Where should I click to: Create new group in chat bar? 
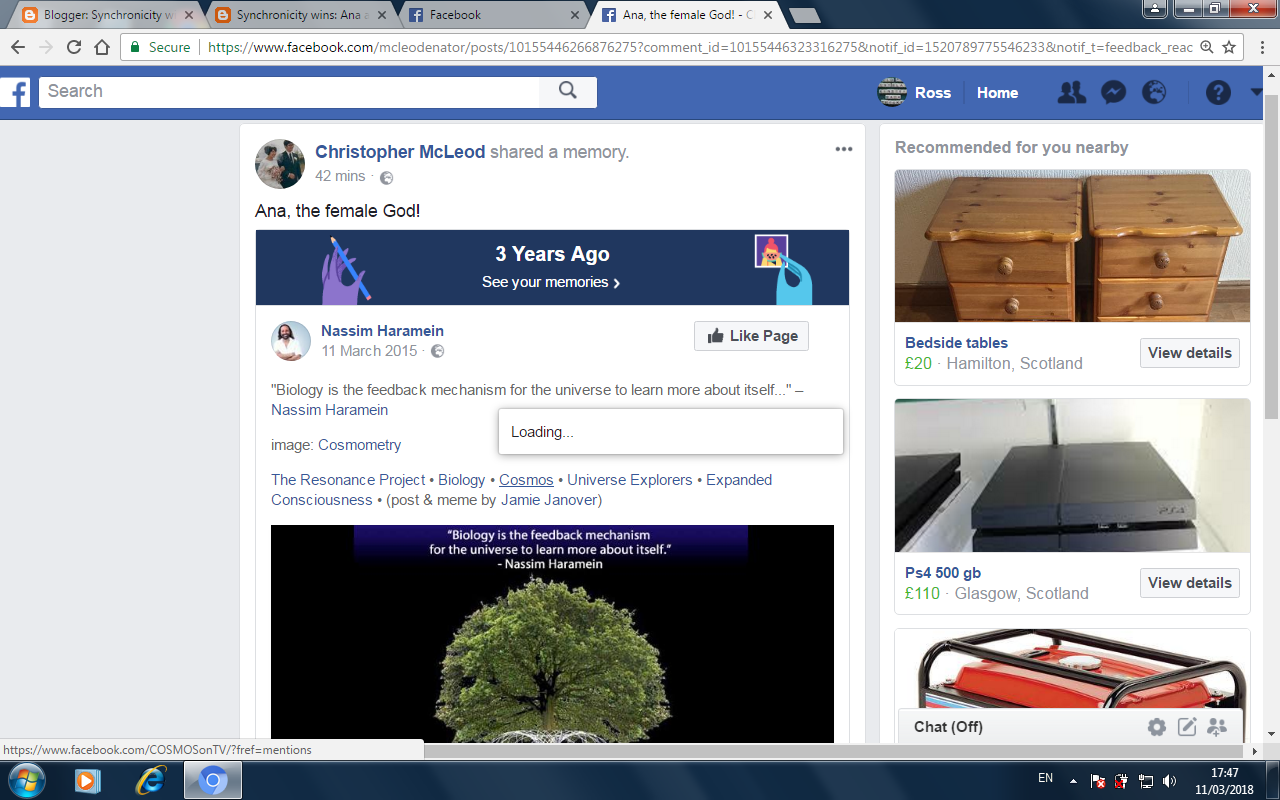pyautogui.click(x=1217, y=727)
